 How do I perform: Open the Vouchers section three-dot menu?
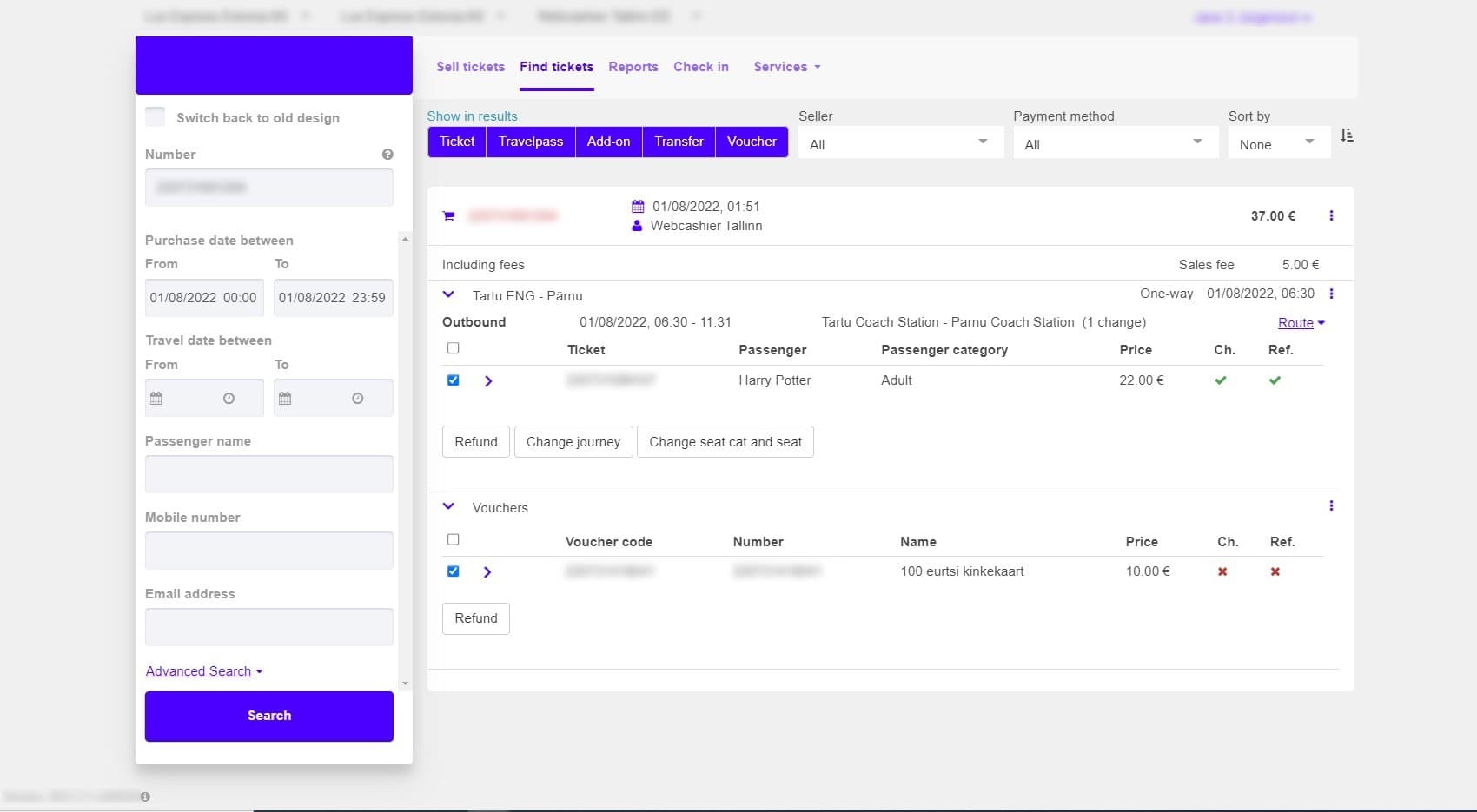1331,506
